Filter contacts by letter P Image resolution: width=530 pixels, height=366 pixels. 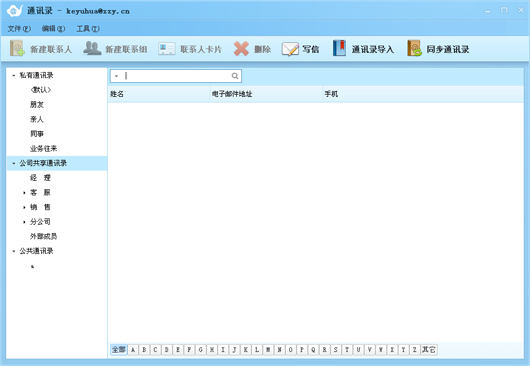click(302, 349)
